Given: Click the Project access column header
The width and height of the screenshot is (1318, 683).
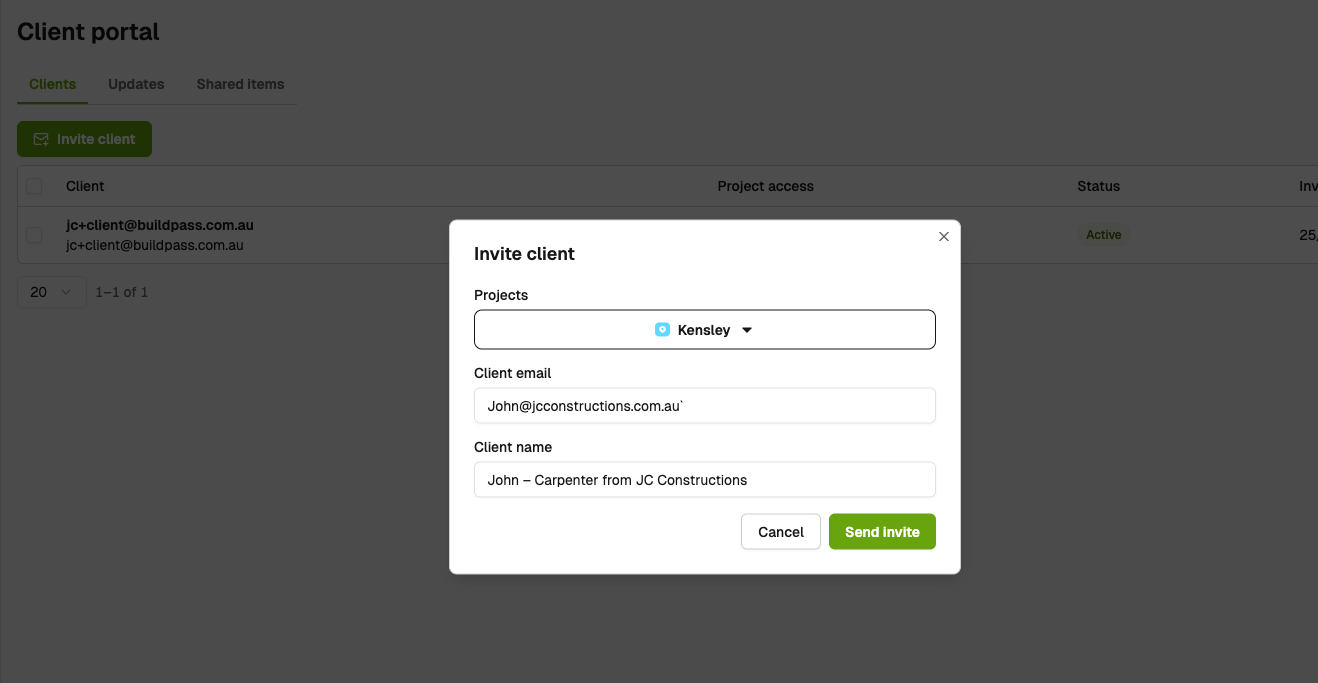Looking at the screenshot, I should pyautogui.click(x=765, y=186).
